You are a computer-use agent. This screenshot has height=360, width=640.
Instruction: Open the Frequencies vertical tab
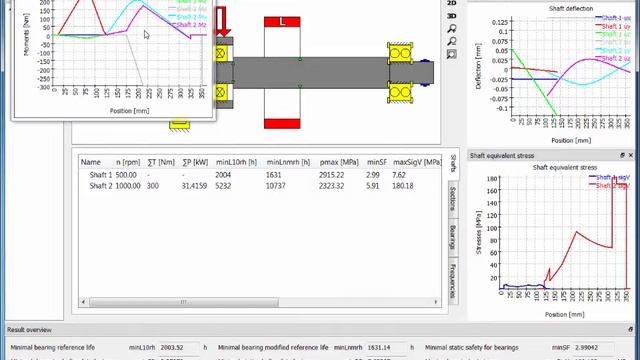point(453,281)
